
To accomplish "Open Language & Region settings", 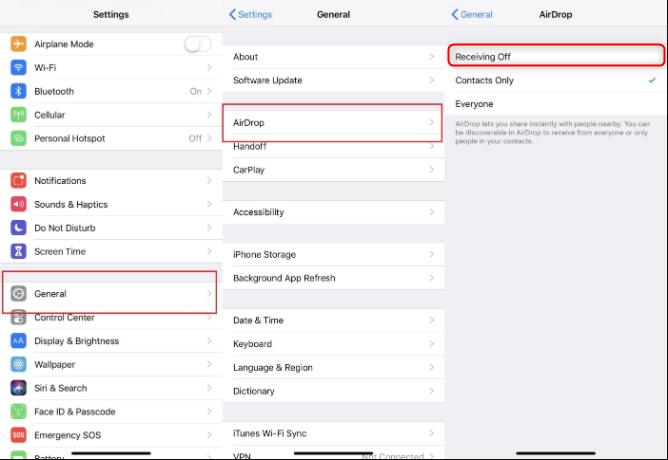I will click(x=272, y=368).
